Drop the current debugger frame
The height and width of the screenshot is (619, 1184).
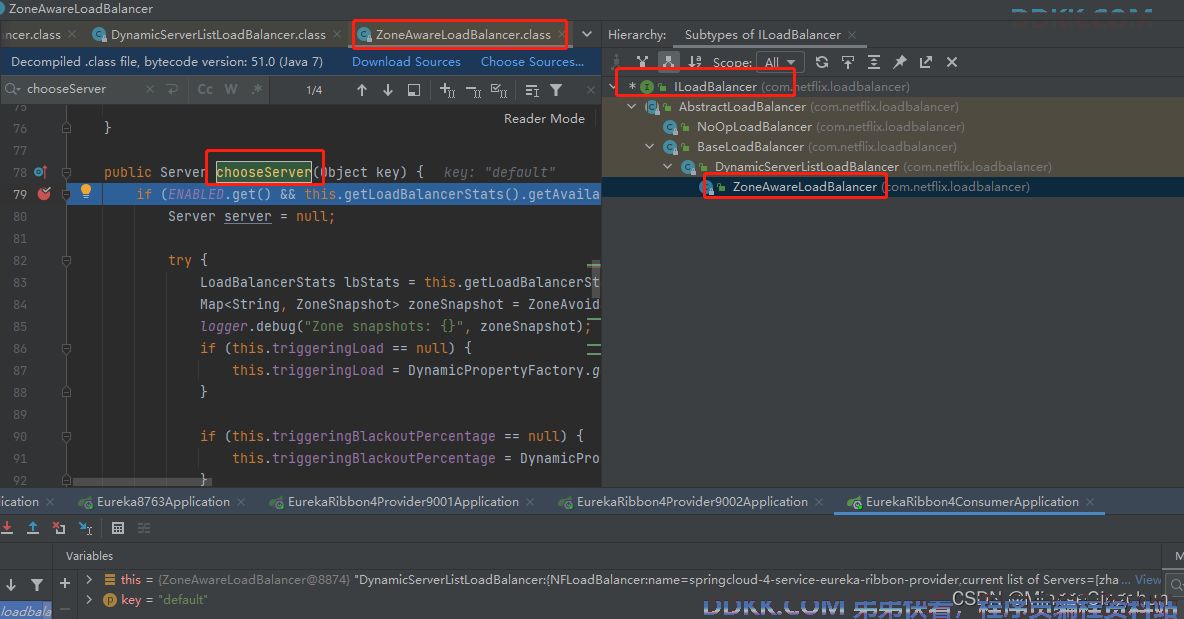coord(59,528)
